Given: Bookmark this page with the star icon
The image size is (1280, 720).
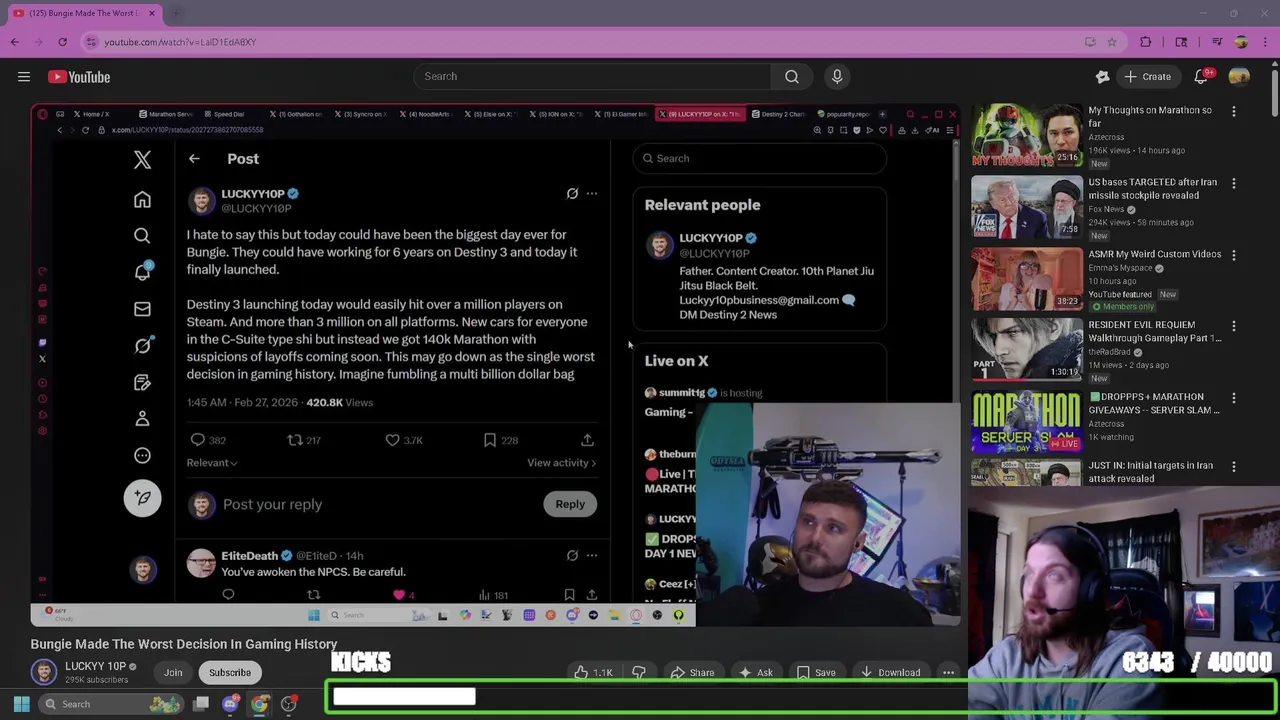Looking at the screenshot, I should pyautogui.click(x=1112, y=42).
